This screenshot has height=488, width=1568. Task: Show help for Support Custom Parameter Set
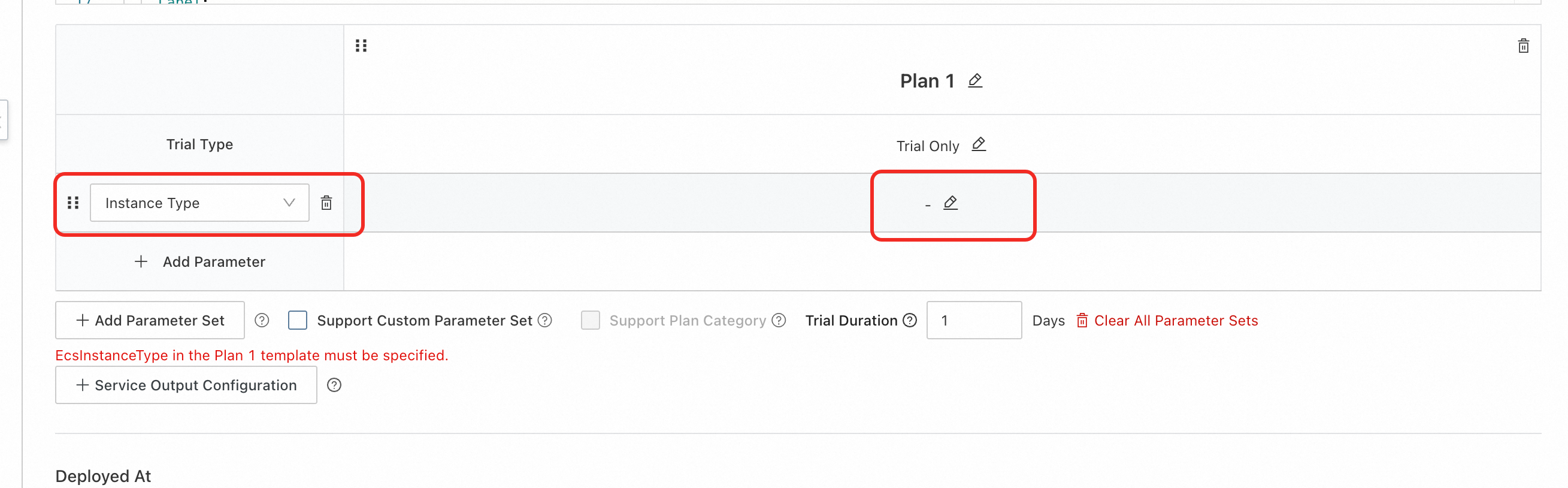tap(546, 321)
